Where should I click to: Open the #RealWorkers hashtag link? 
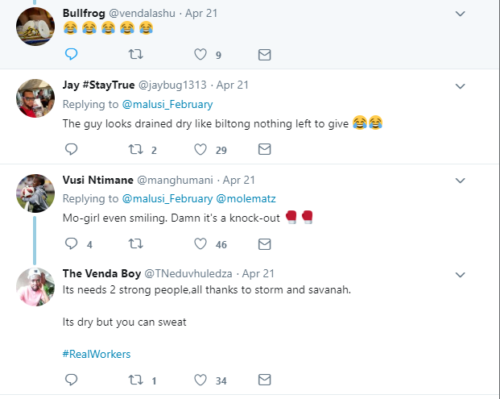[96, 354]
